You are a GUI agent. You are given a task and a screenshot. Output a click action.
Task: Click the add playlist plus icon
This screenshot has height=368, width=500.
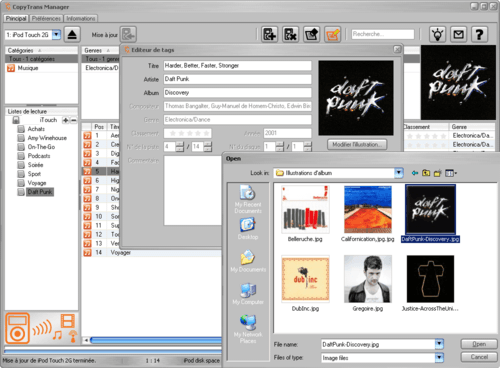point(66,120)
